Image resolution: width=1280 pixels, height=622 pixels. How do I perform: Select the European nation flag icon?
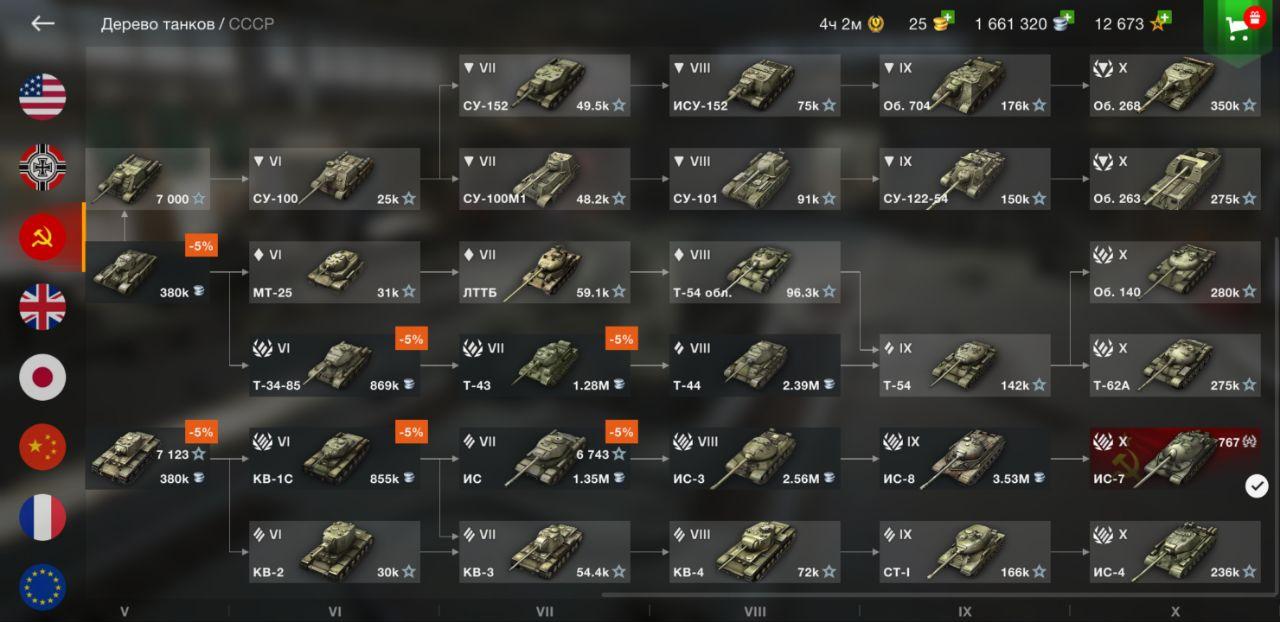point(43,587)
